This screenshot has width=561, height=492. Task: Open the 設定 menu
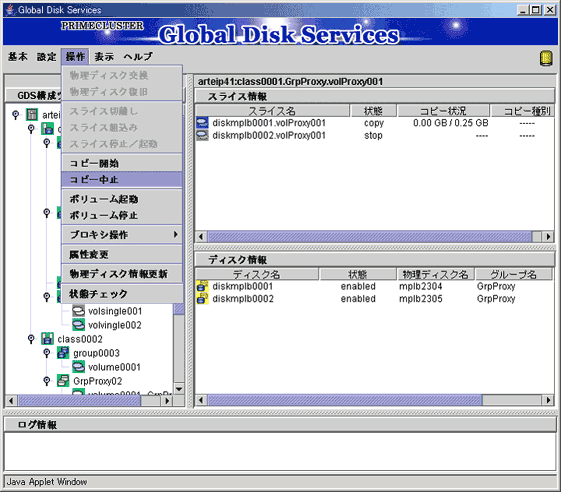tap(47, 57)
